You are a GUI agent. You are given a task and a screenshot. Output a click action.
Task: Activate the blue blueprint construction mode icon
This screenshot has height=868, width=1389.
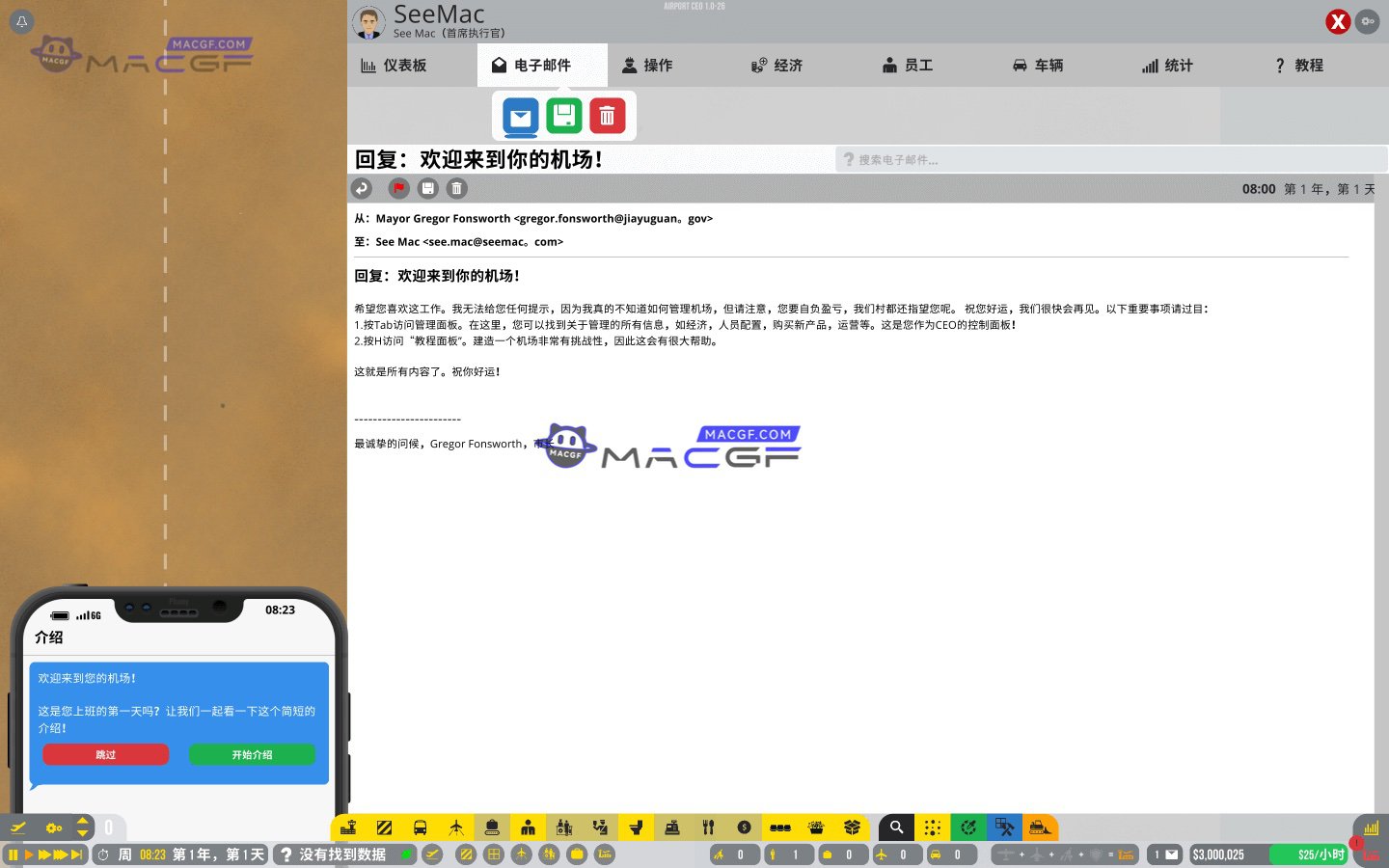pyautogui.click(x=1005, y=827)
